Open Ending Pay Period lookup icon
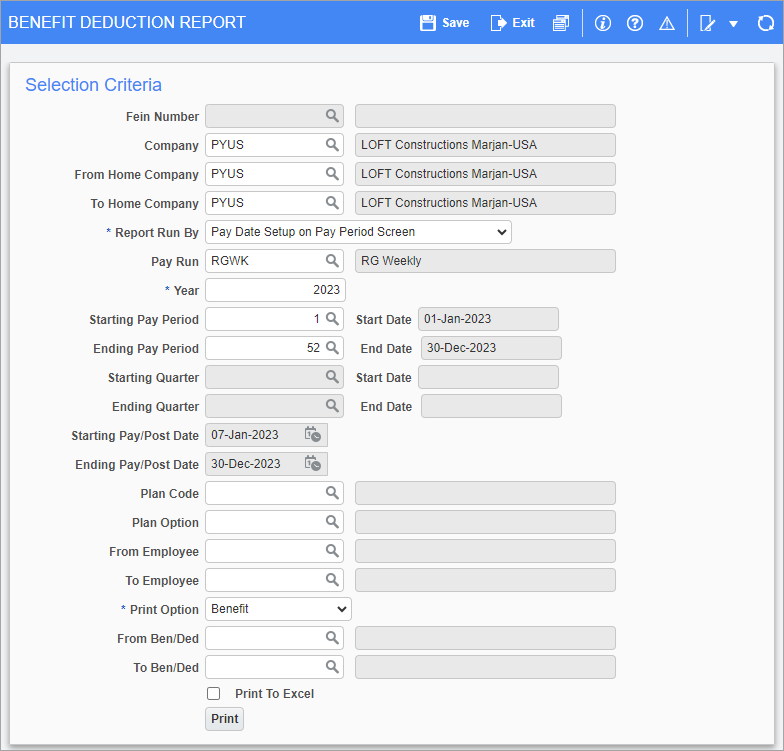Screen dimensions: 784x751 click(332, 348)
